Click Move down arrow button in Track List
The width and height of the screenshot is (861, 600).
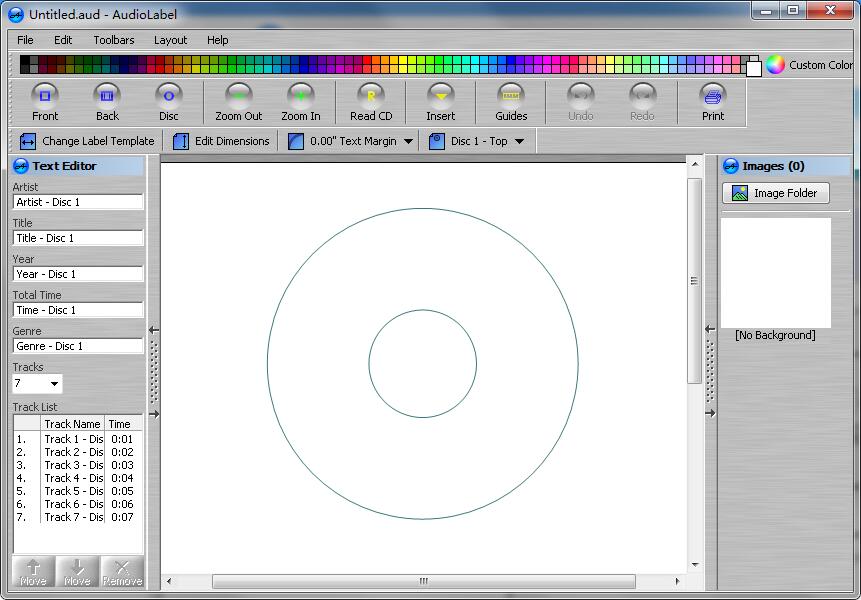(77, 571)
